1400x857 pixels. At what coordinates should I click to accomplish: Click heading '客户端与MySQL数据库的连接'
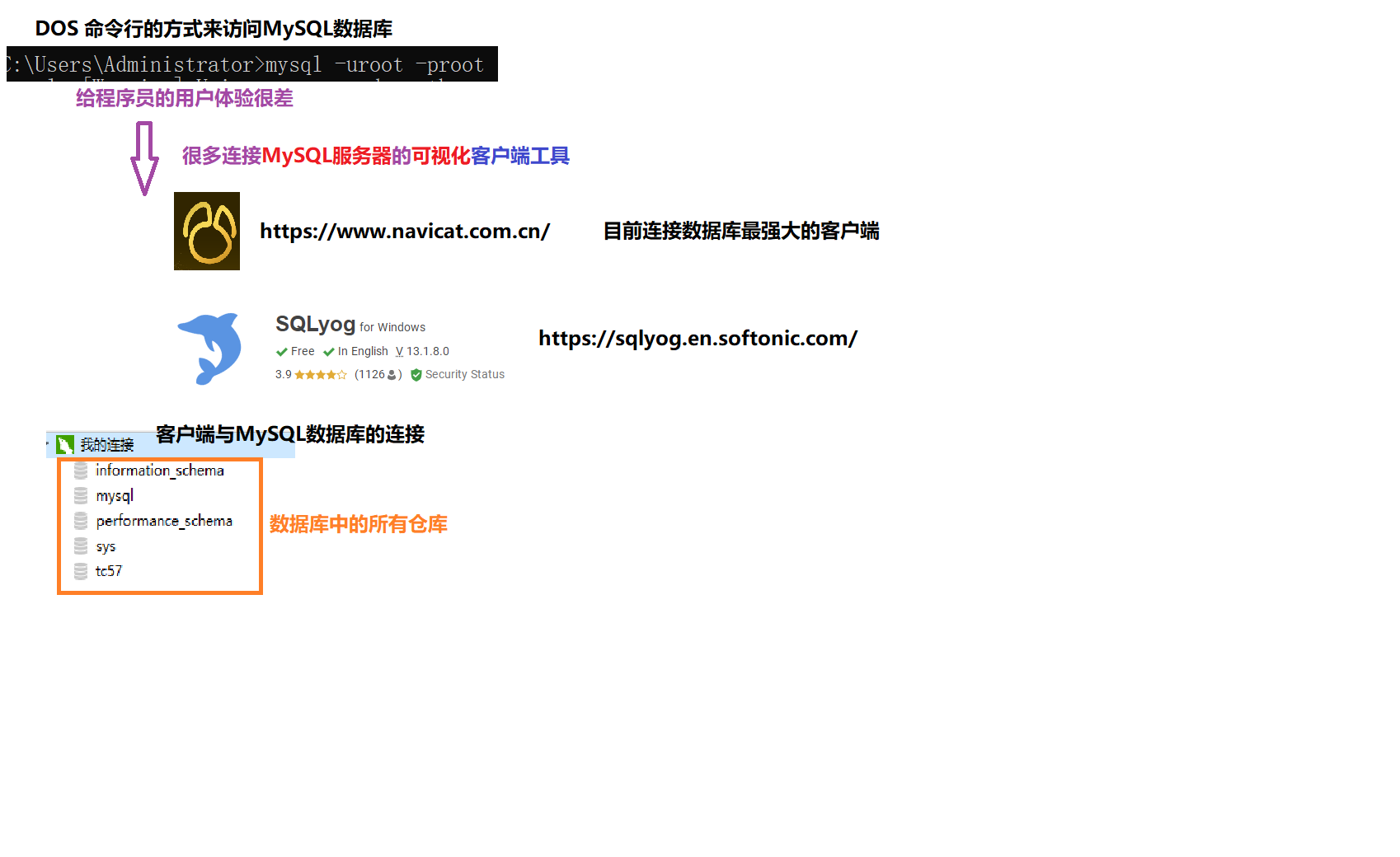(290, 434)
